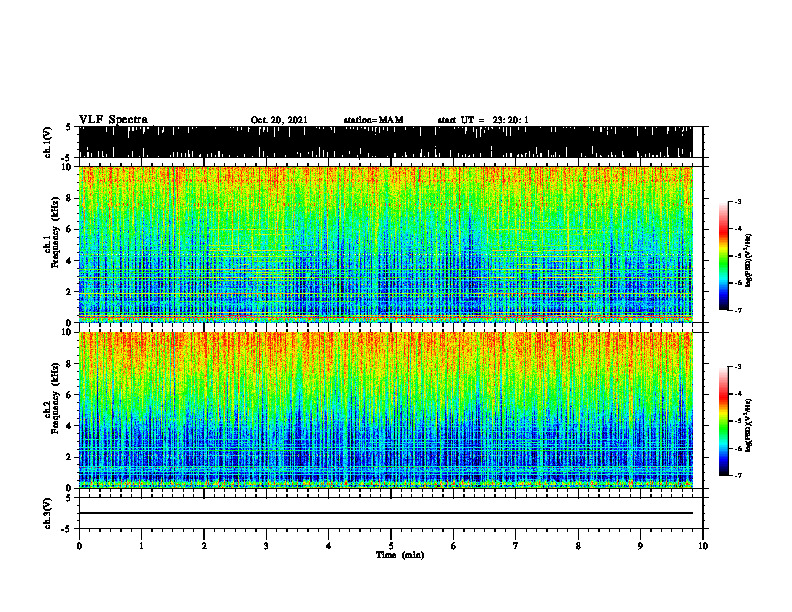Click time axis tick label "10"
This screenshot has width=792, height=612.
pyautogui.click(x=703, y=546)
